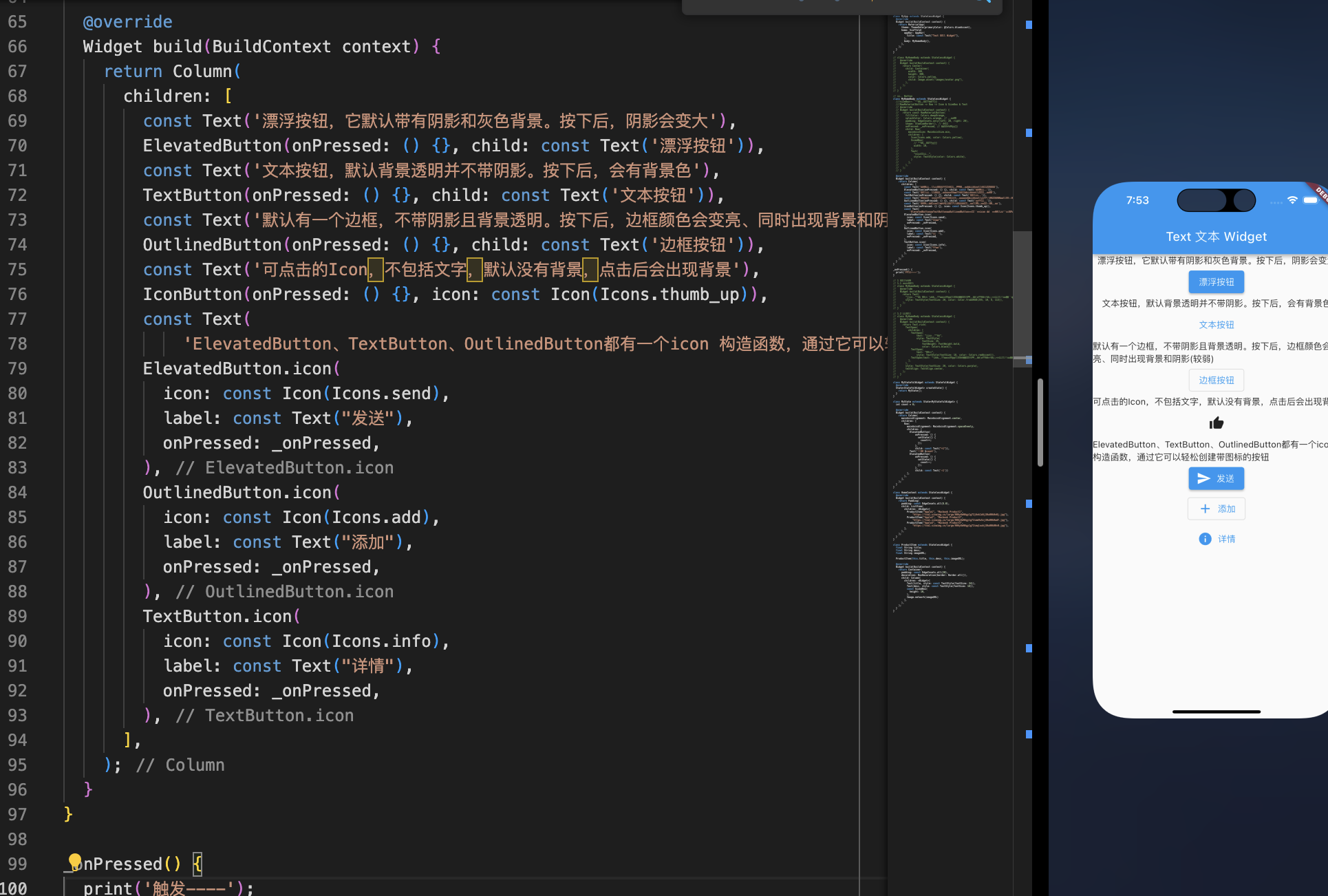Click the @override annotation on line 65
This screenshot has width=1328, height=896.
click(x=127, y=22)
